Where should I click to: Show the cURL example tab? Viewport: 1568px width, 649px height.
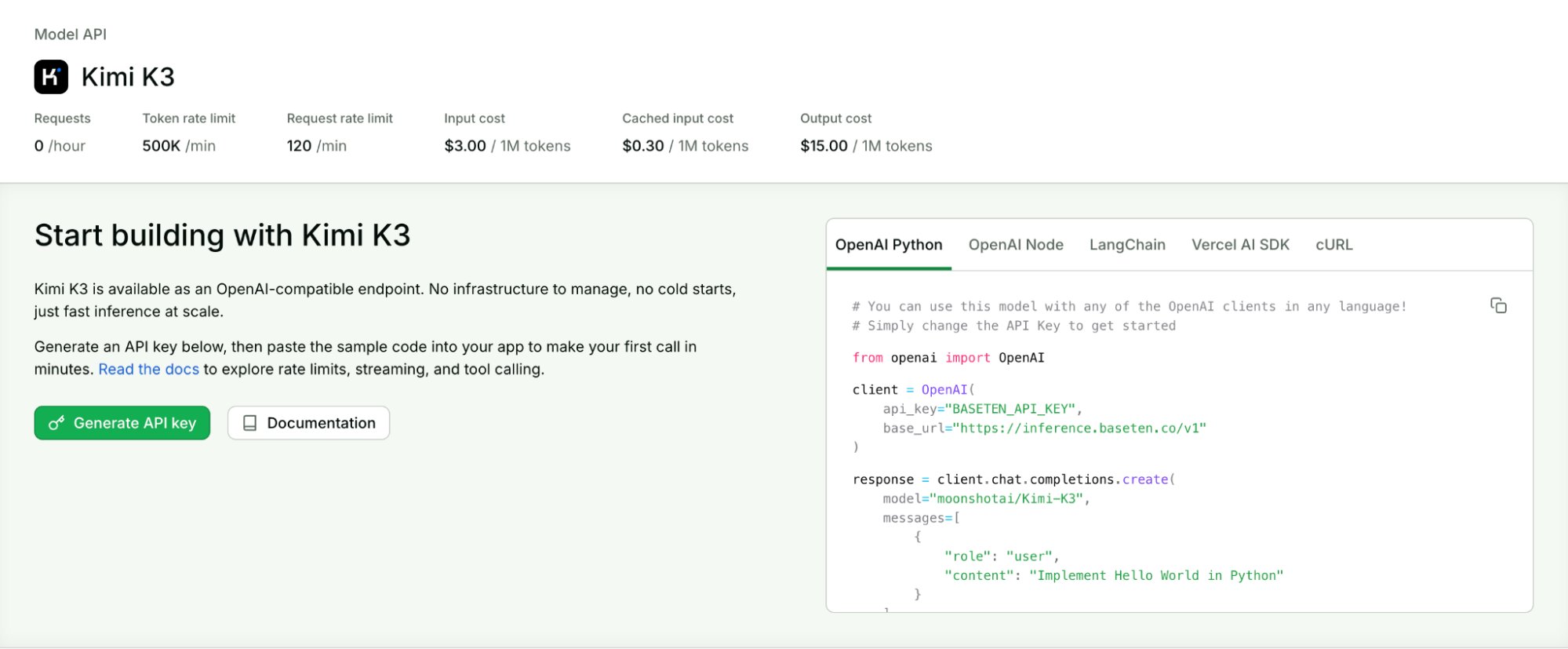tap(1333, 245)
